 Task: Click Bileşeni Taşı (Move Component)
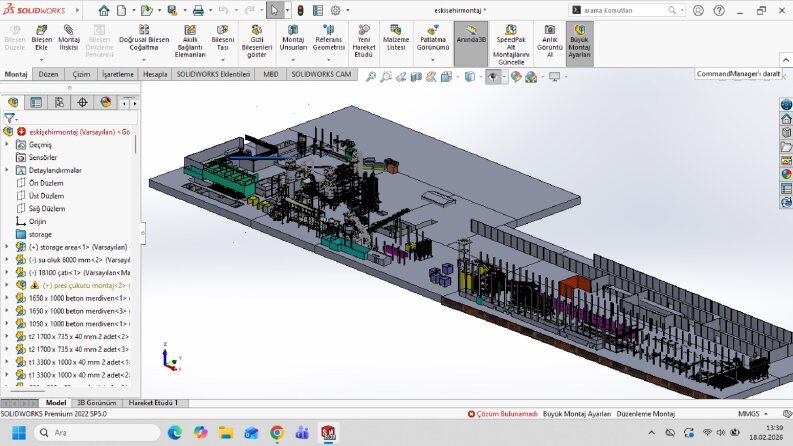[x=223, y=38]
